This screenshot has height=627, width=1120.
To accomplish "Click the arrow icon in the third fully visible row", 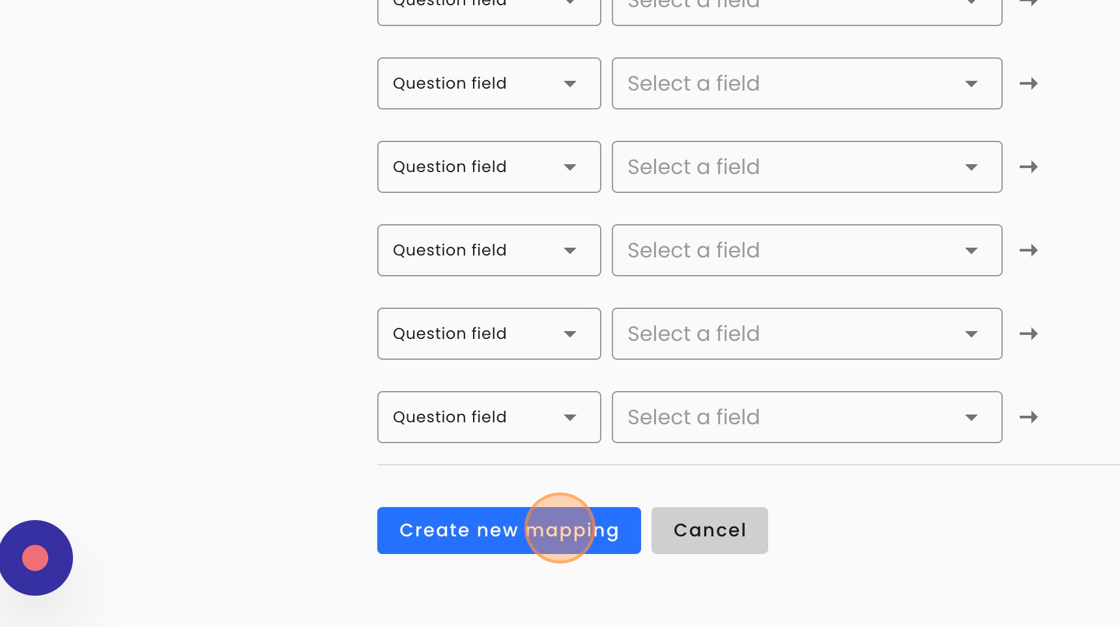I will click(x=1028, y=250).
